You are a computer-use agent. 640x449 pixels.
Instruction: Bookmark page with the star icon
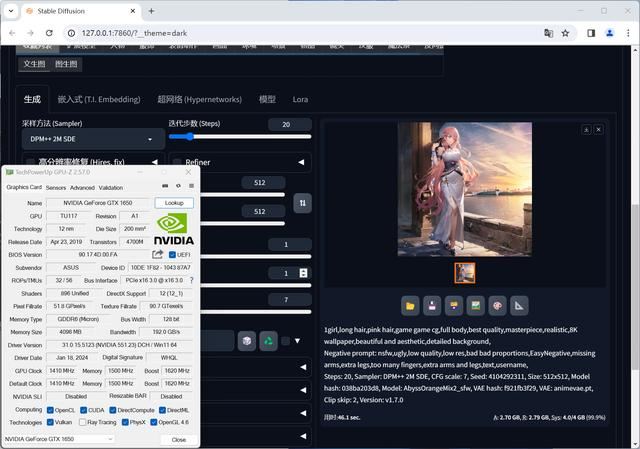[x=565, y=33]
